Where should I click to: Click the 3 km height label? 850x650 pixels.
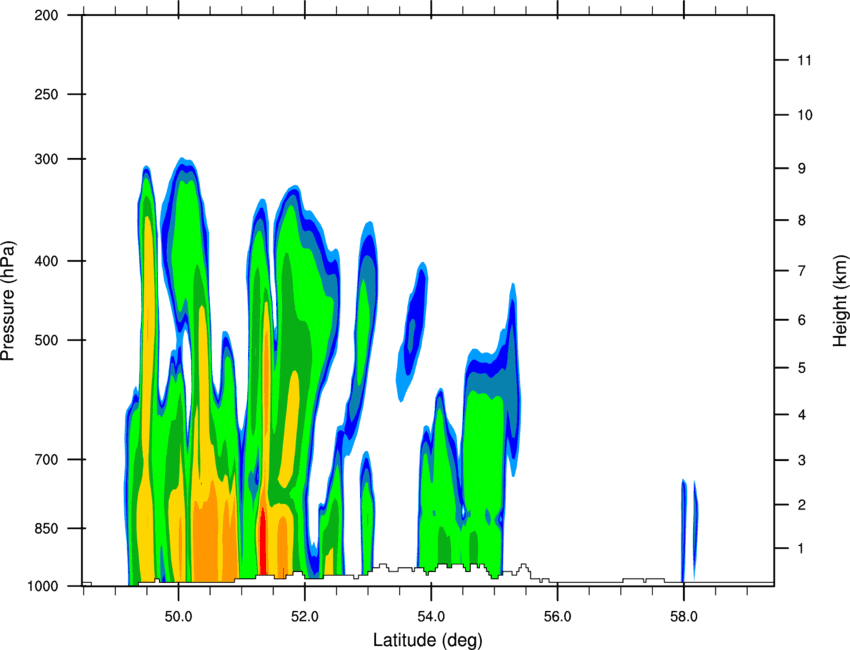tap(802, 460)
